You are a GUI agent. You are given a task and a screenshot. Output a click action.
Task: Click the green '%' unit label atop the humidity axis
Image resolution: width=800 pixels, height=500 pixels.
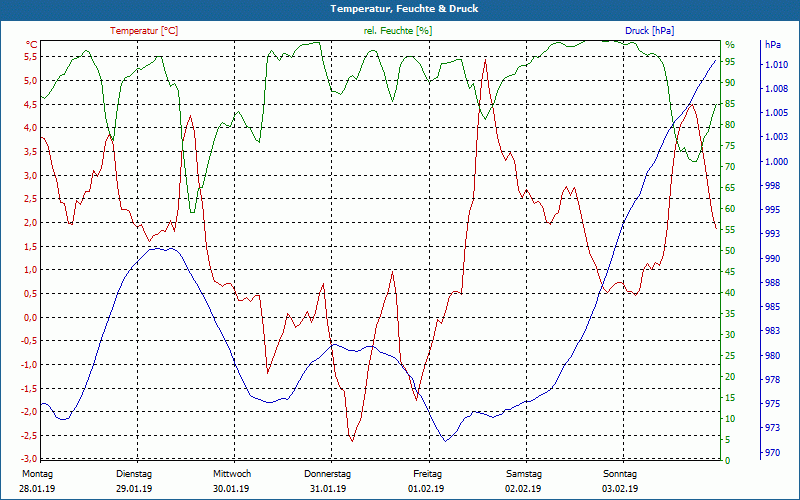pos(730,45)
